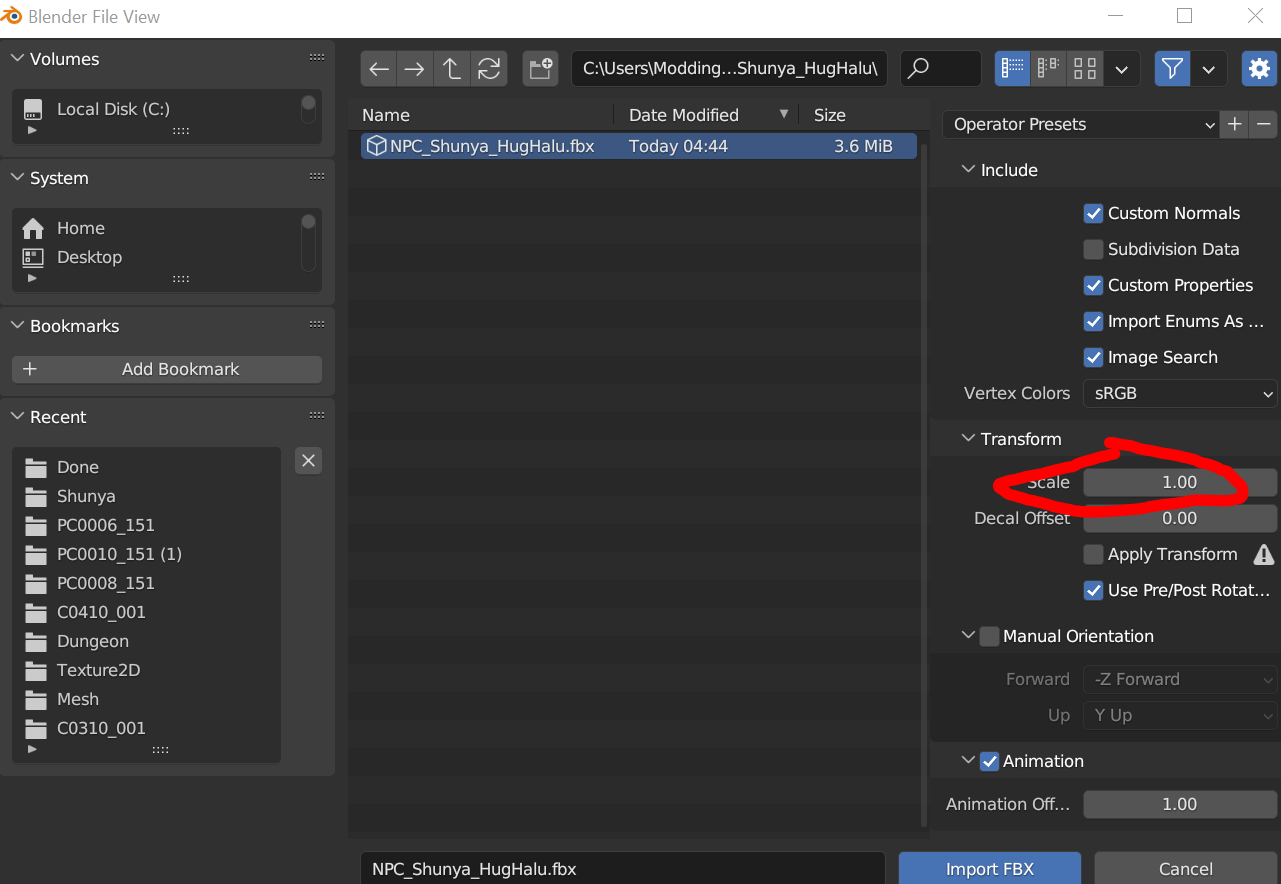Open Local Disk (C:) volume
This screenshot has width=1281, height=884.
113,109
